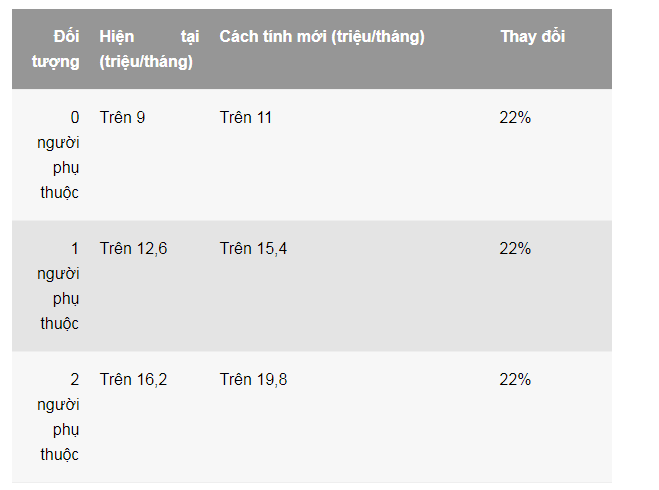Screen dimensions: 659x490
Task: Click the "2 người phụ thuộc" cell
Action: point(59,417)
